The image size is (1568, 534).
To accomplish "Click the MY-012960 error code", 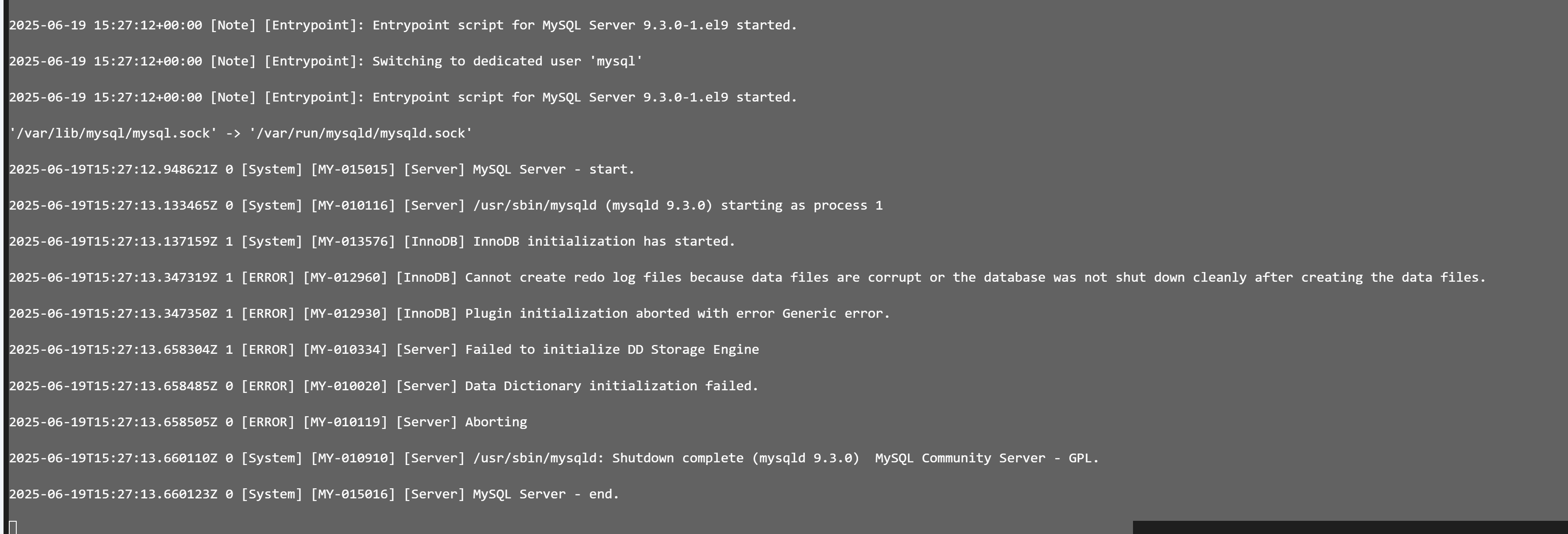I will pos(345,277).
